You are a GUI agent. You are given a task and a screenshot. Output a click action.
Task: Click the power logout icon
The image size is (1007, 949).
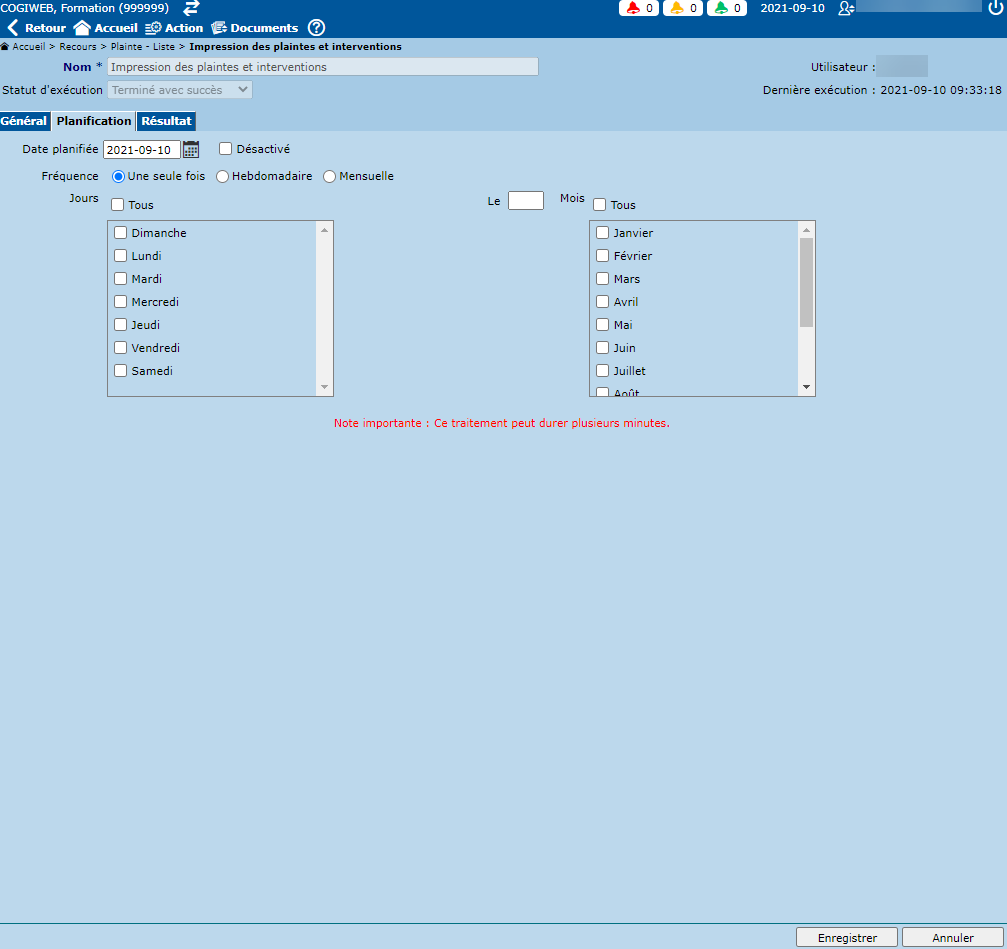994,8
